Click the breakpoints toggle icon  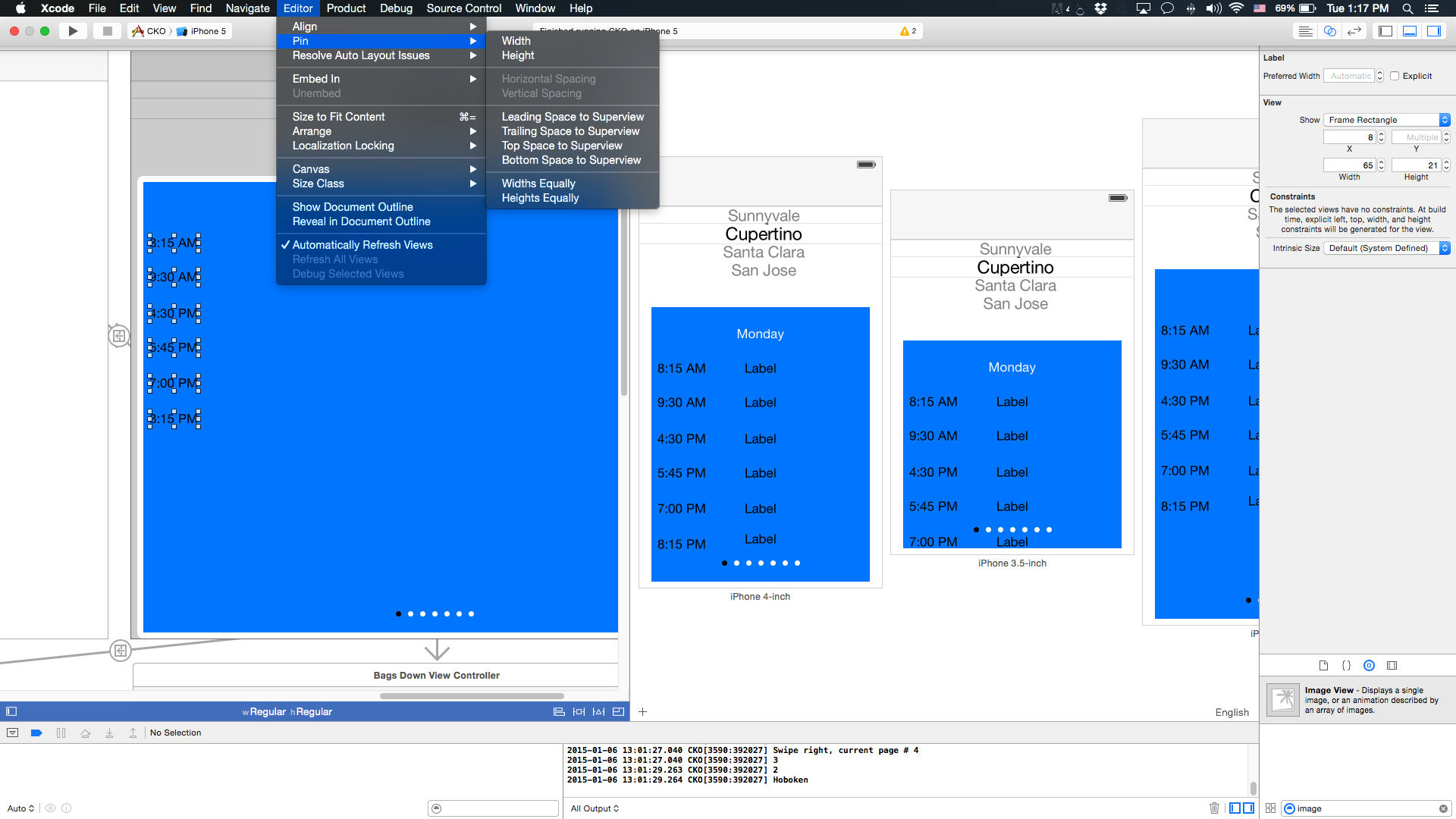[x=36, y=733]
